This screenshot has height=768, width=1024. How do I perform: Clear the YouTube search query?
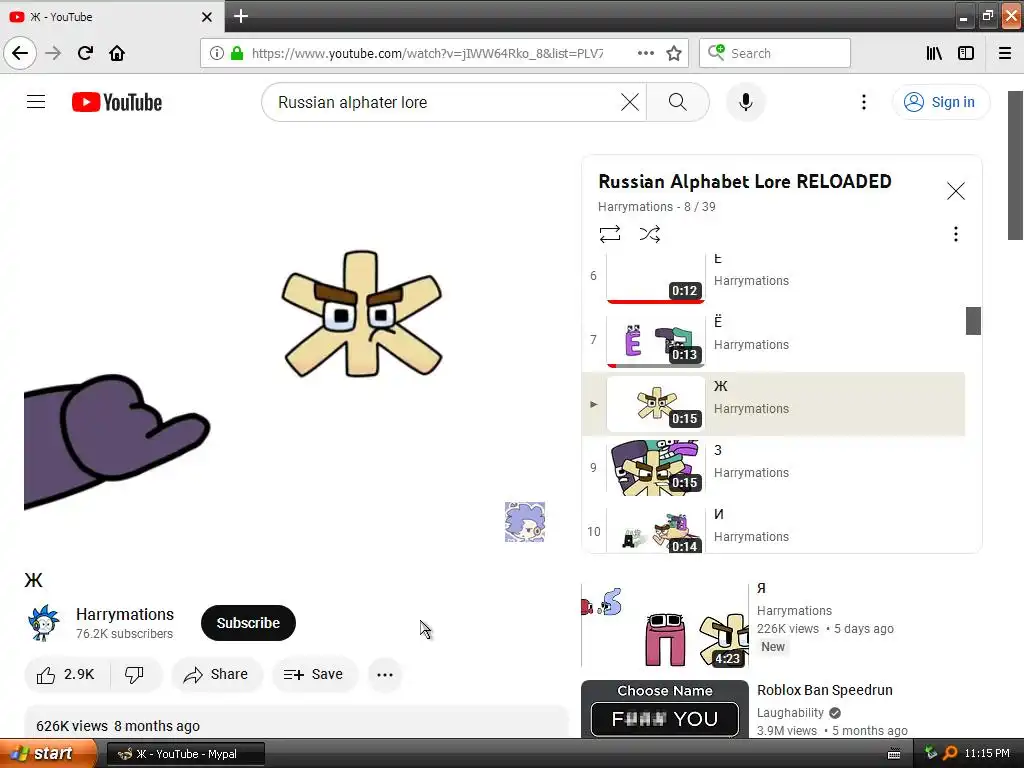pos(630,102)
